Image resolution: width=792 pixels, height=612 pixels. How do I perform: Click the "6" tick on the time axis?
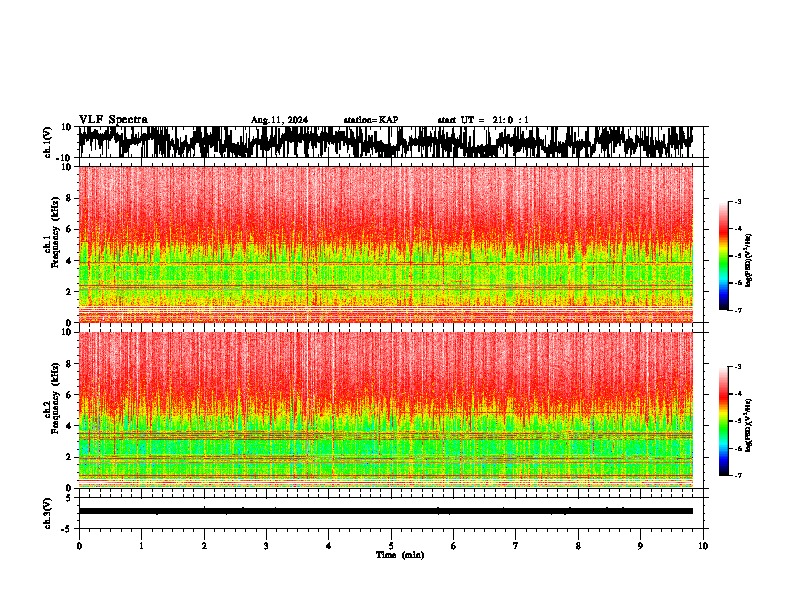coord(454,546)
